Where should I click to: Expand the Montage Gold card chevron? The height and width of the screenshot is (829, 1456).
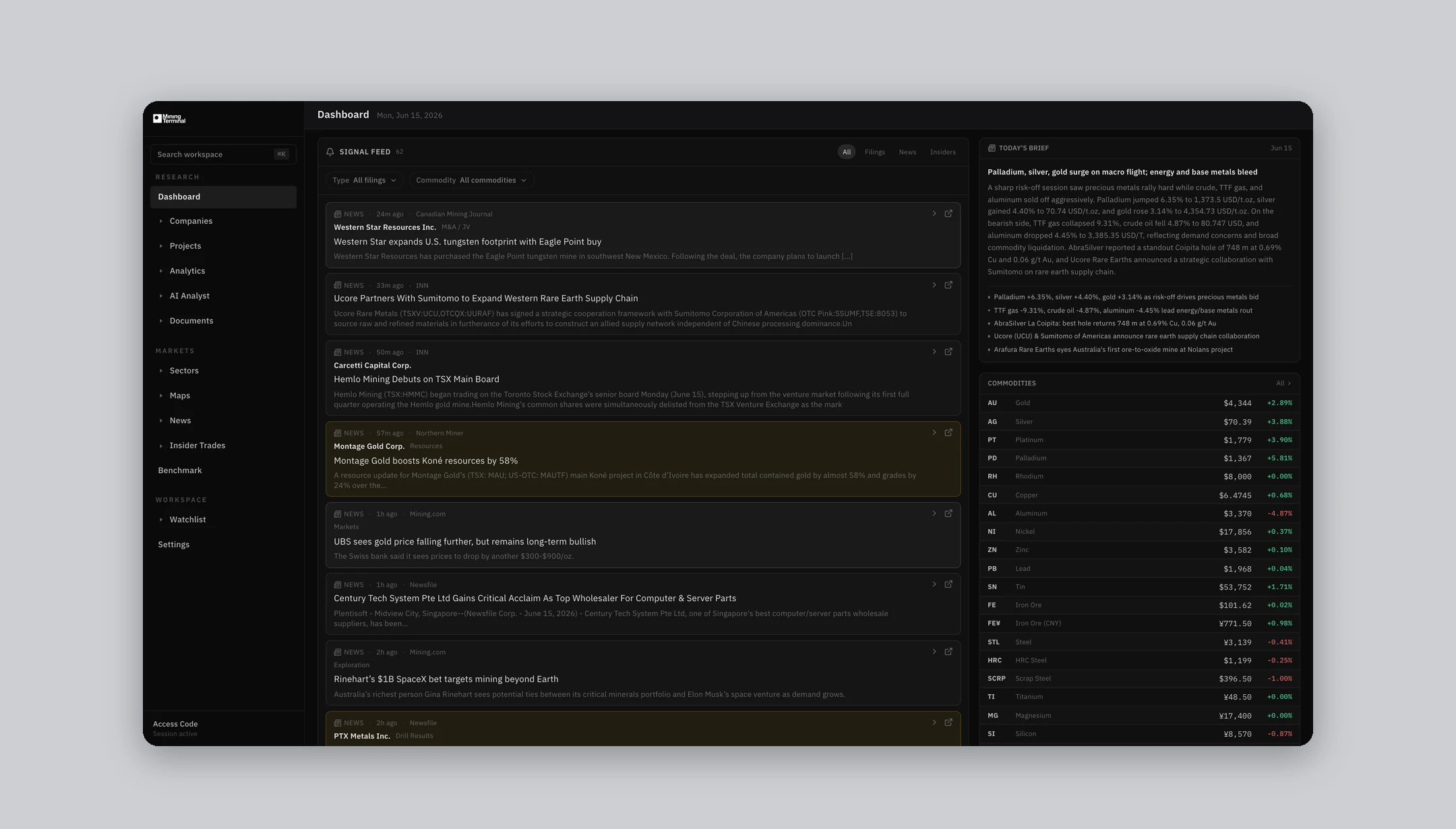934,433
